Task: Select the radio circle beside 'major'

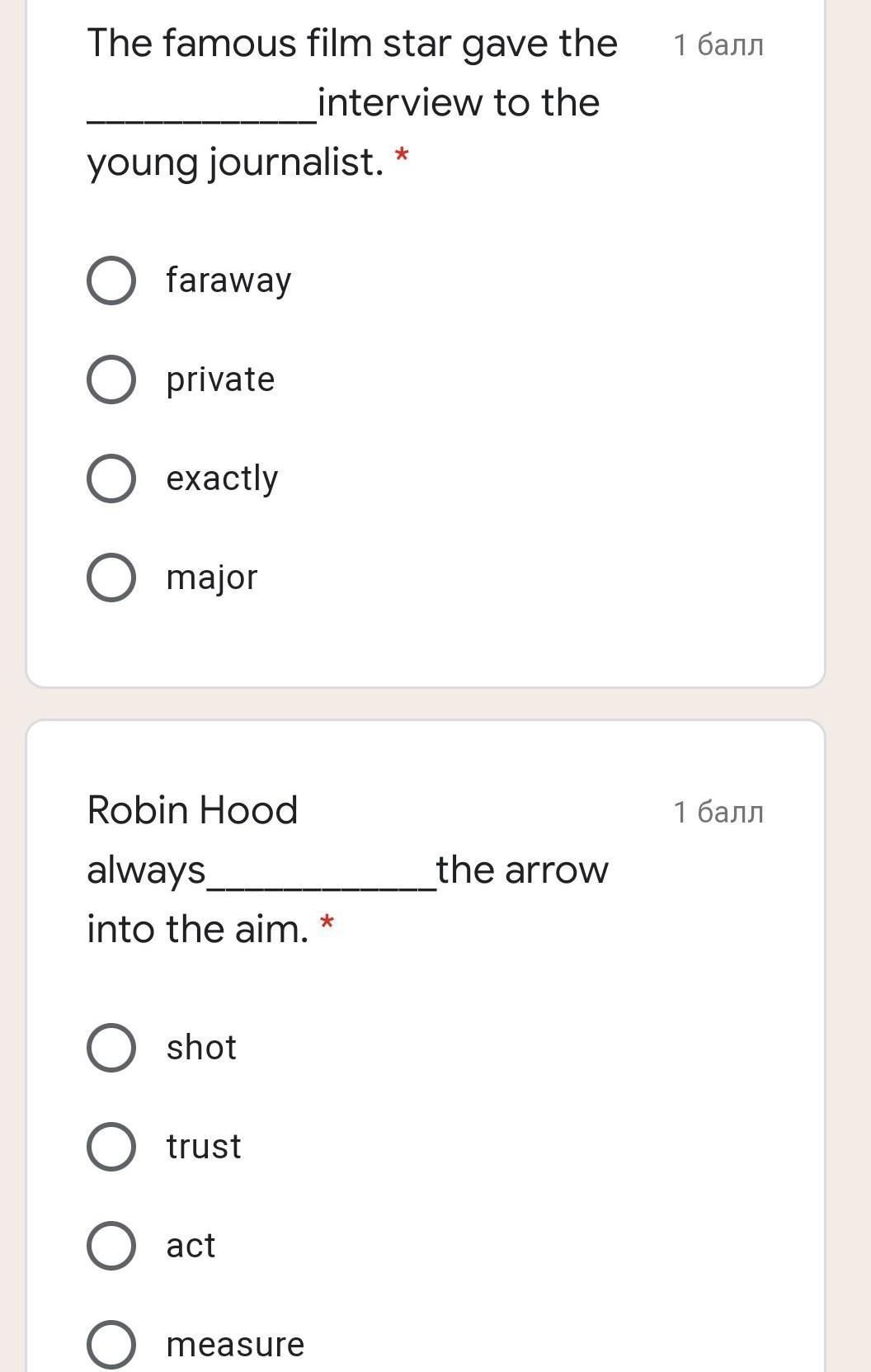Action: click(111, 578)
